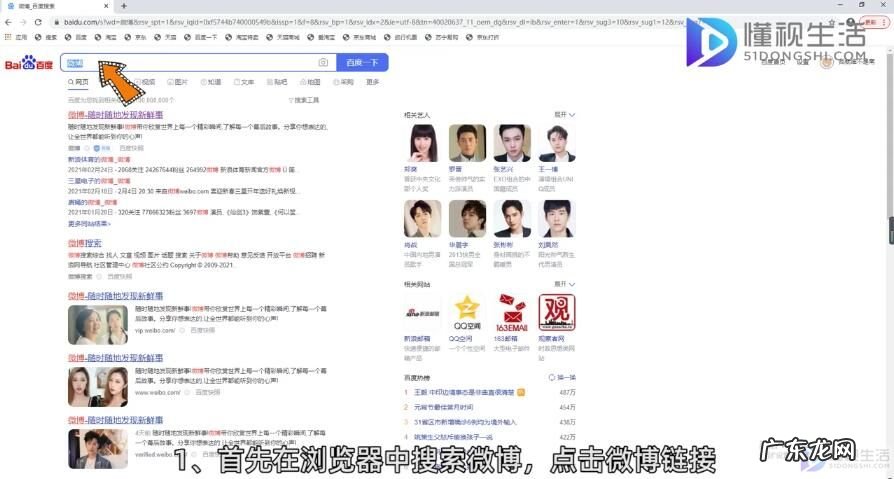Close the 微博_百度搜索 browser tab
894x479 pixels.
pos(107,6)
